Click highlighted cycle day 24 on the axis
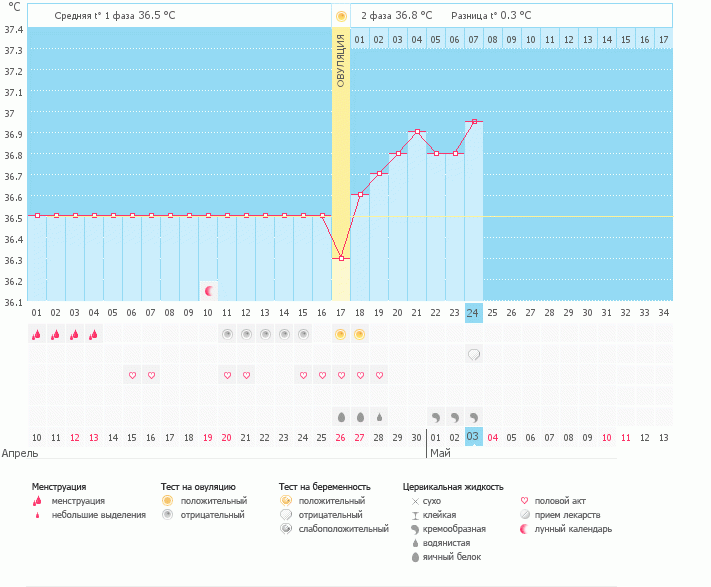 pos(474,312)
